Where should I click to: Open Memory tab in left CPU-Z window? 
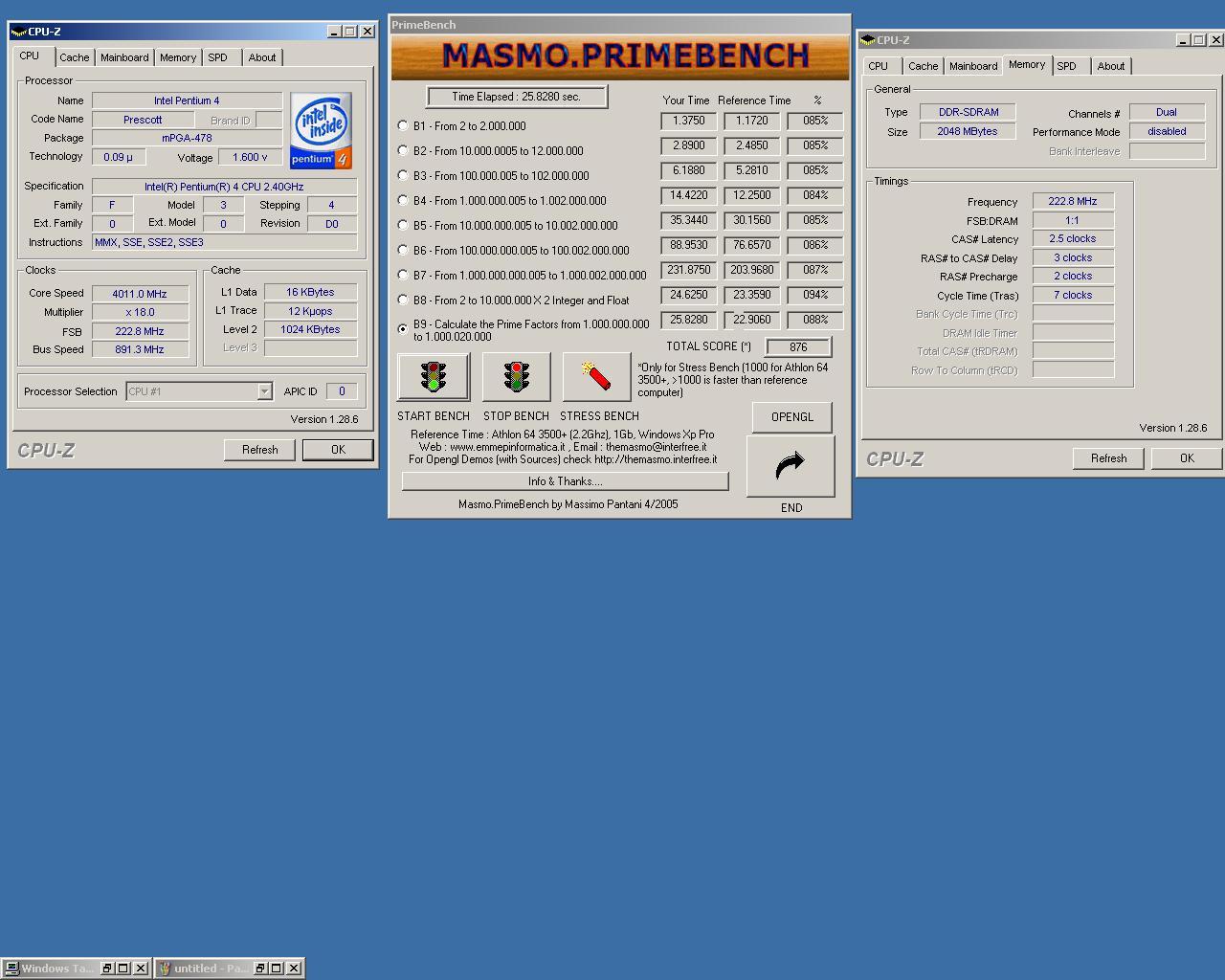pos(178,57)
